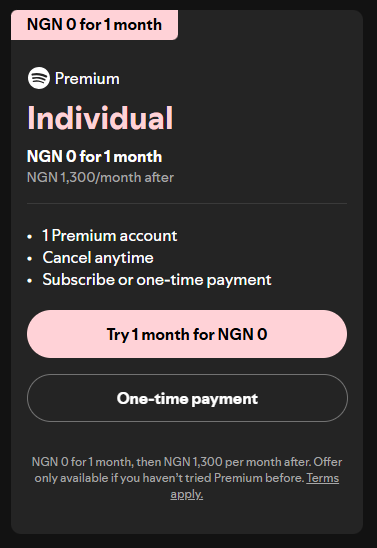Click the word apply in the footer link
The image size is (377, 548).
187,494
